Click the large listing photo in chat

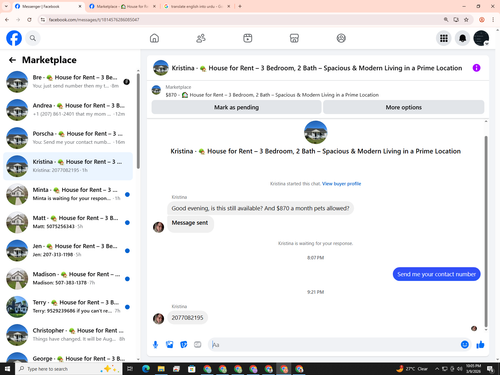pyautogui.click(x=315, y=132)
